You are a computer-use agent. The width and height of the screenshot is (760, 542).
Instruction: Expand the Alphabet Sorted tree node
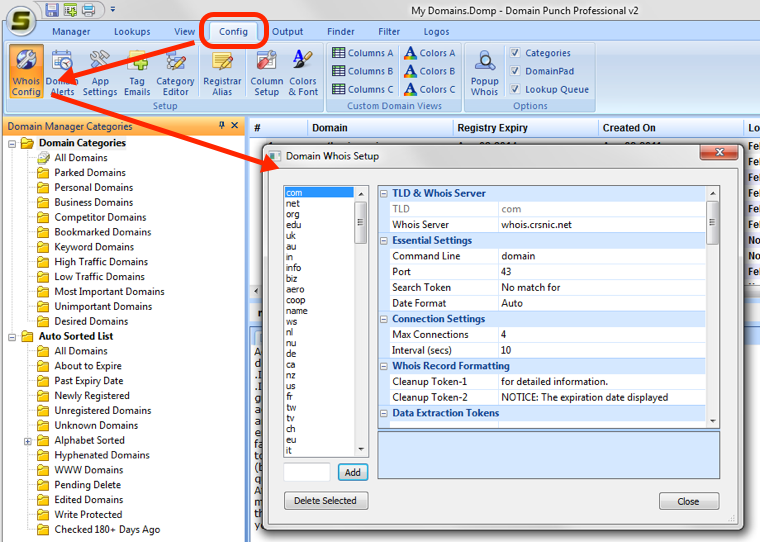click(x=28, y=440)
